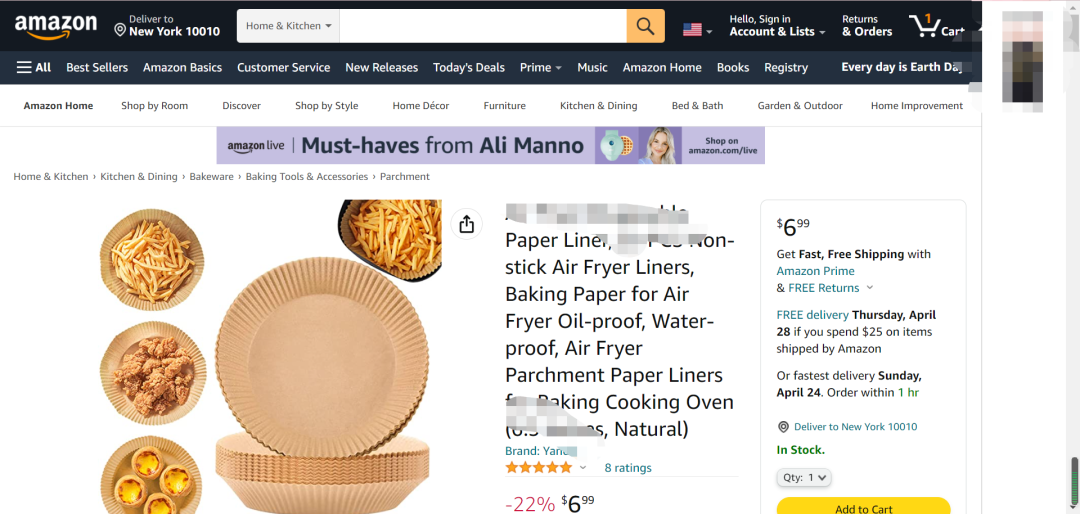The width and height of the screenshot is (1080, 514).
Task: Click the Deliver to New York location pin
Action: coord(120,30)
